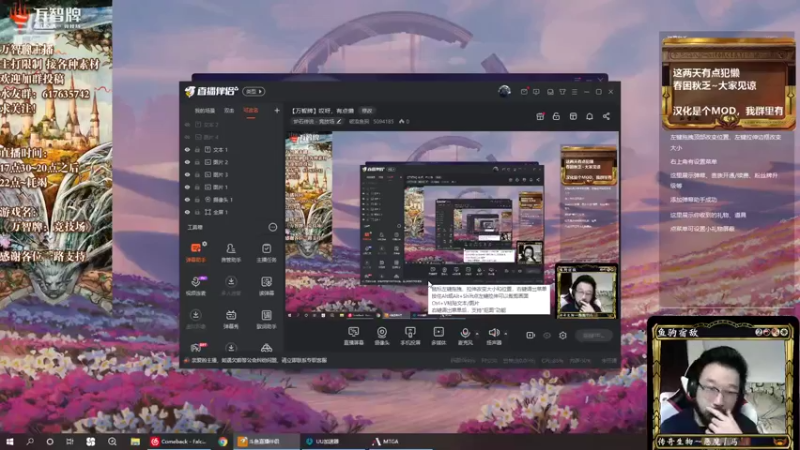Screen dimensions: 800x450
Task: Click 修改 to edit stream title
Action: [x=367, y=111]
